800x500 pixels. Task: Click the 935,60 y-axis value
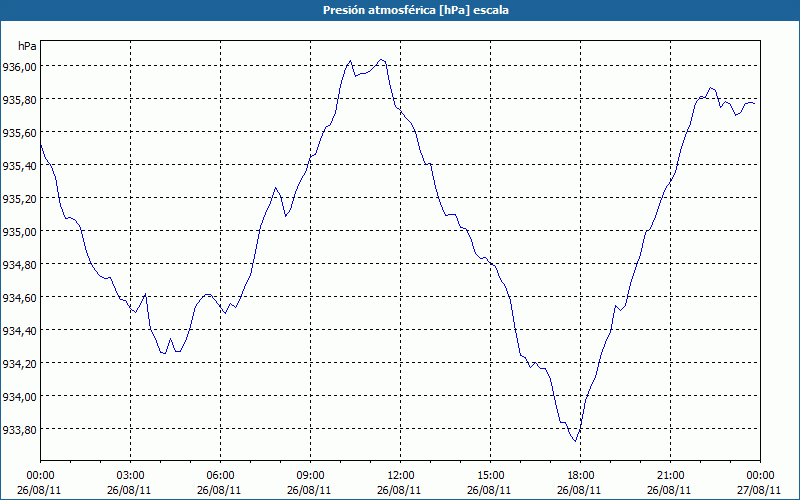tap(19, 133)
